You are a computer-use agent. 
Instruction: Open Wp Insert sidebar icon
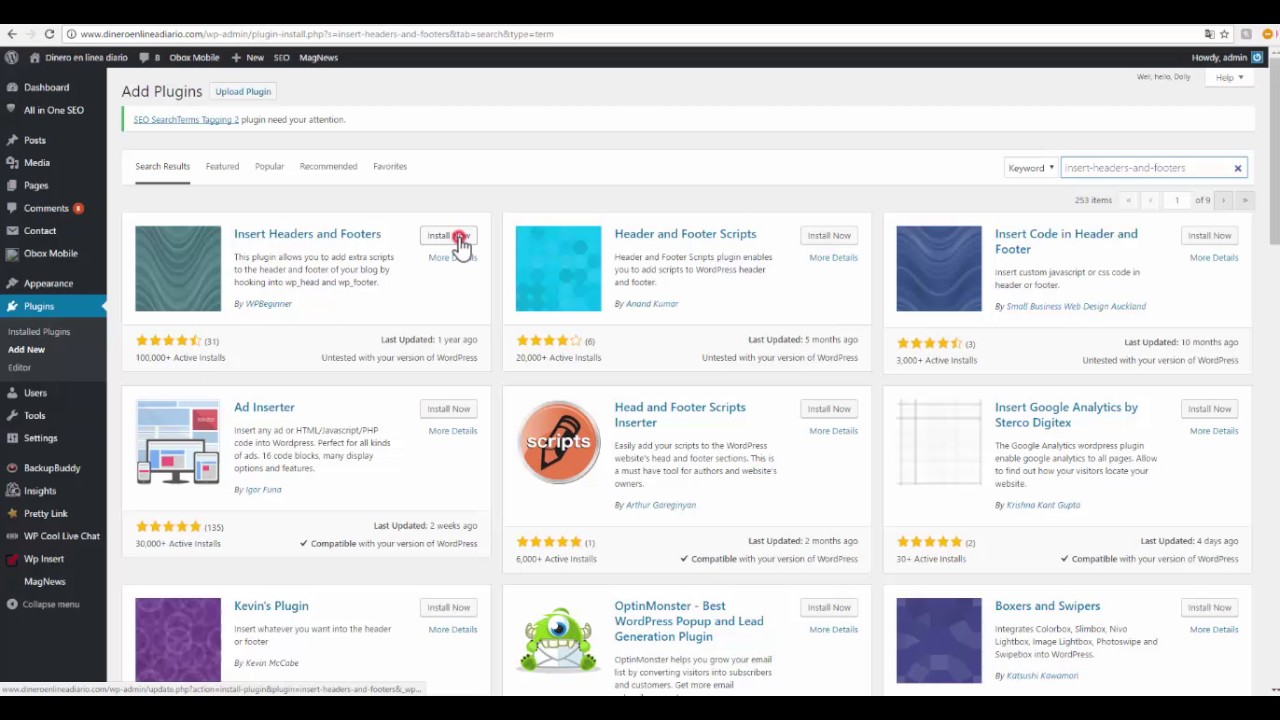coord(12,559)
